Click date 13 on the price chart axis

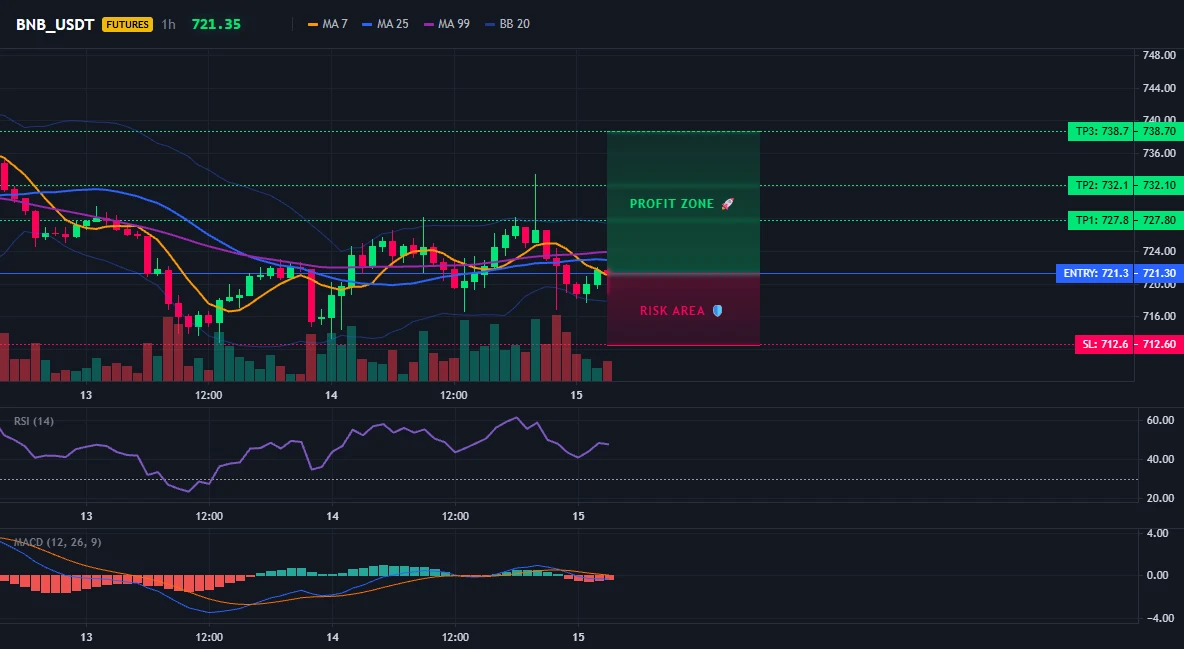[x=86, y=395]
